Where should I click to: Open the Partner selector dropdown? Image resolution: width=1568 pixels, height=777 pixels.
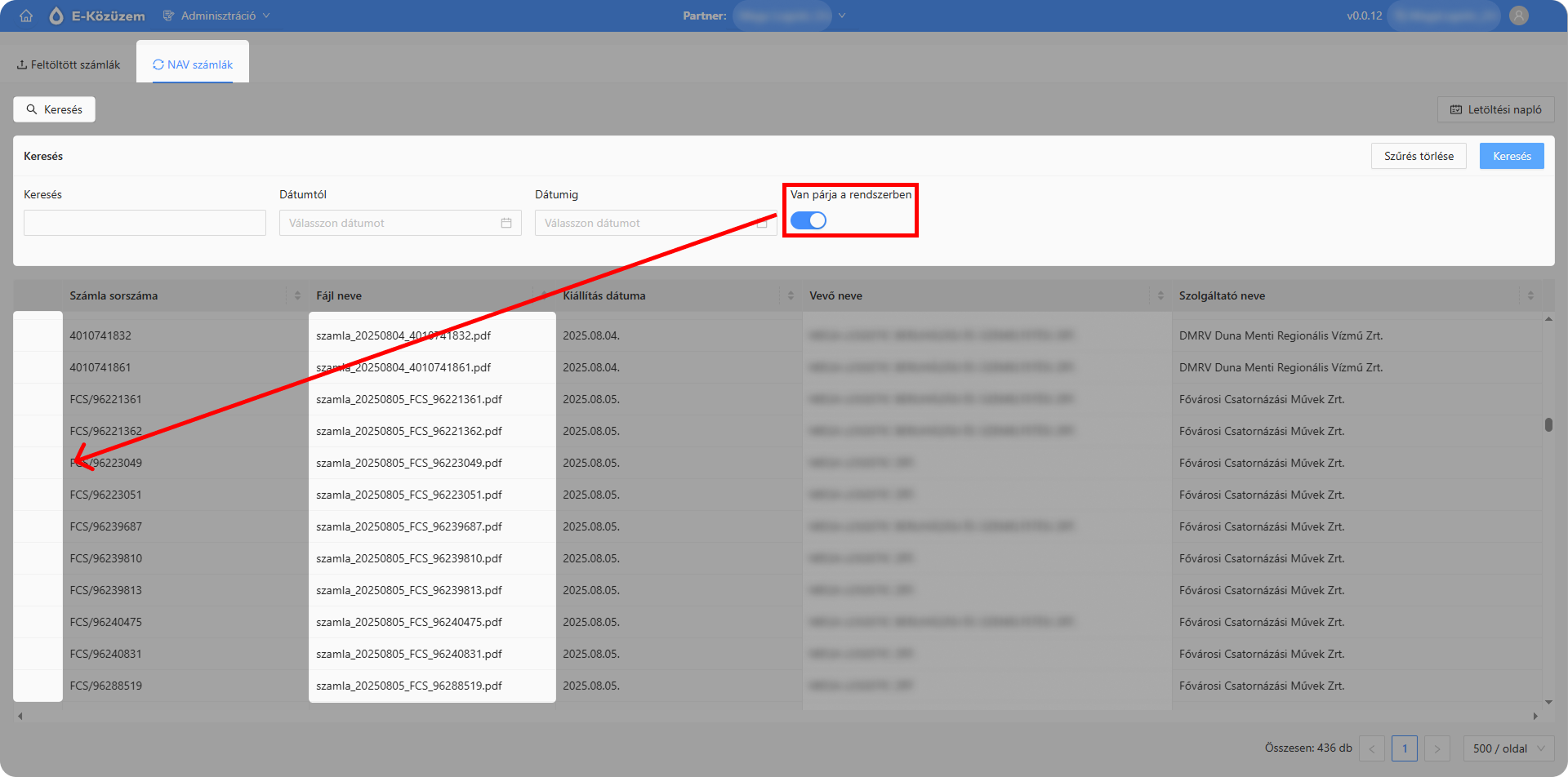790,16
